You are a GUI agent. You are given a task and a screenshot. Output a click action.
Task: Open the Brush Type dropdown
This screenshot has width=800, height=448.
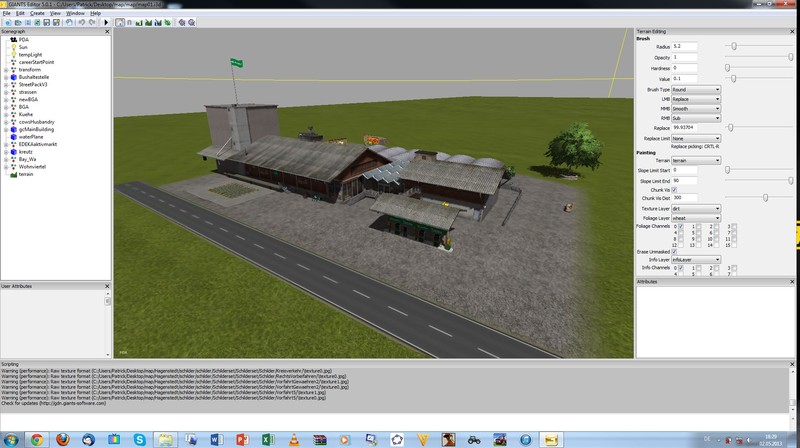pyautogui.click(x=696, y=90)
